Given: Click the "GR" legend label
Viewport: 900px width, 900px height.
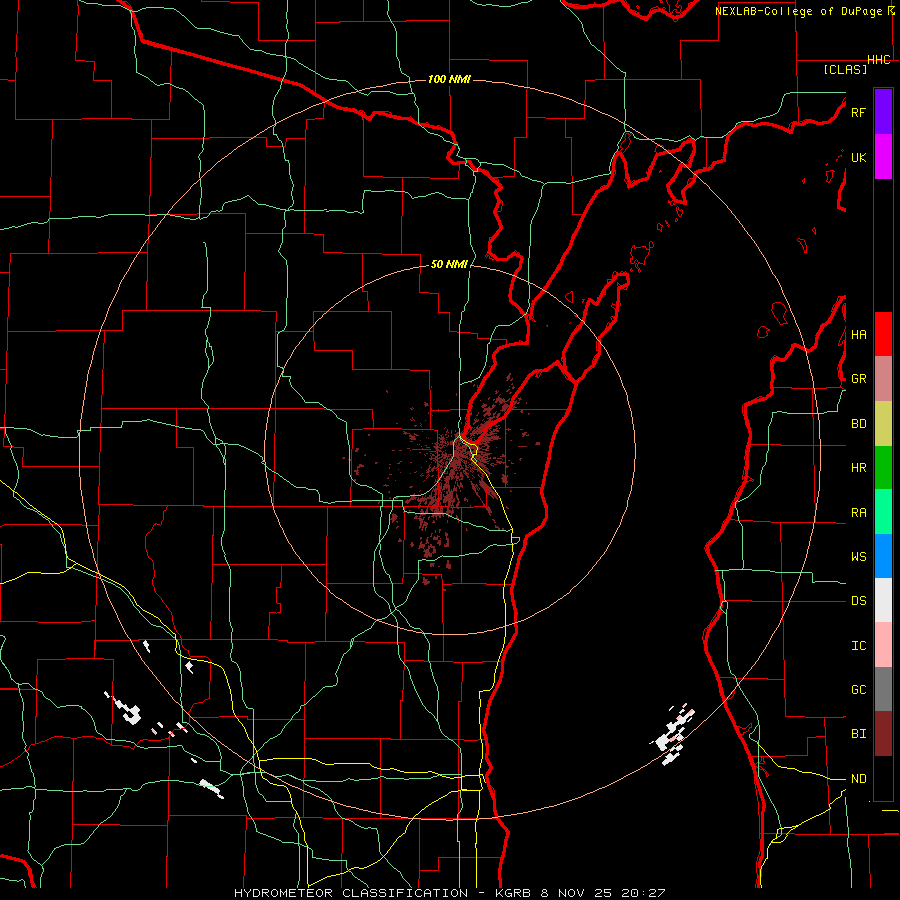Looking at the screenshot, I should pos(858,379).
